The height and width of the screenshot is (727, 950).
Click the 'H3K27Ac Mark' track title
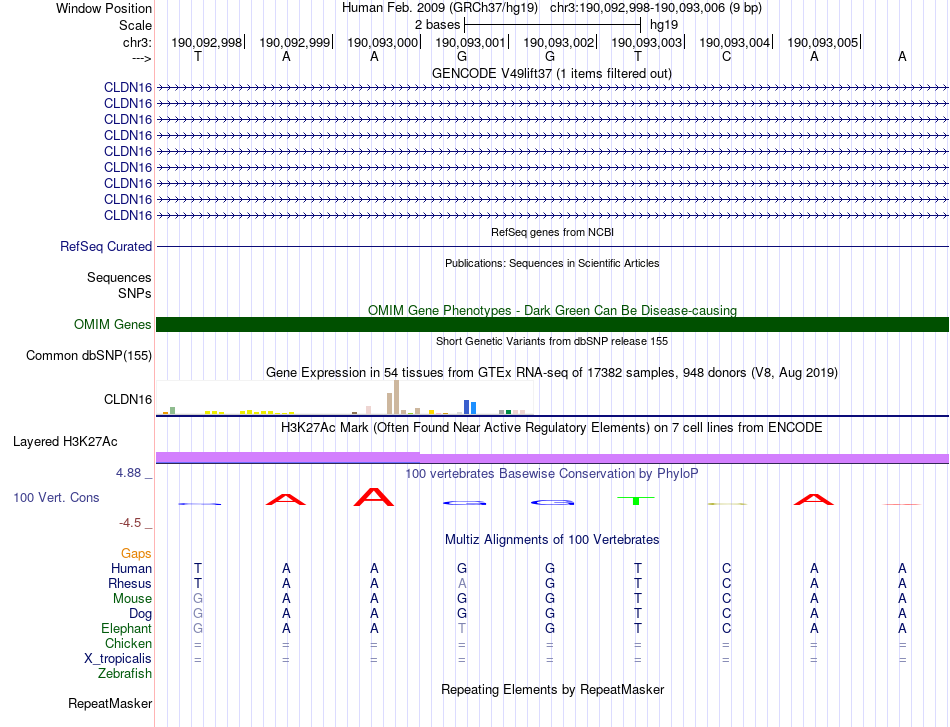(552, 428)
